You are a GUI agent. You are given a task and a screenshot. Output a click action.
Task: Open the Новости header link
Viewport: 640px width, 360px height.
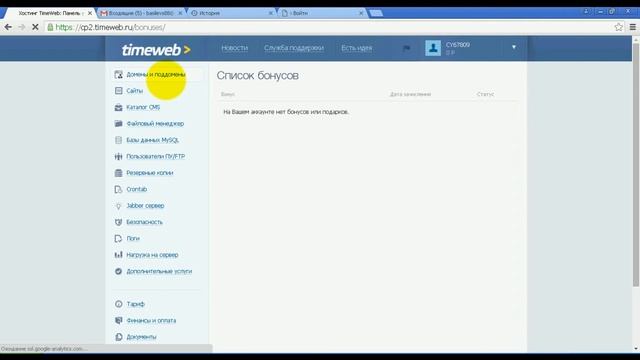235,48
